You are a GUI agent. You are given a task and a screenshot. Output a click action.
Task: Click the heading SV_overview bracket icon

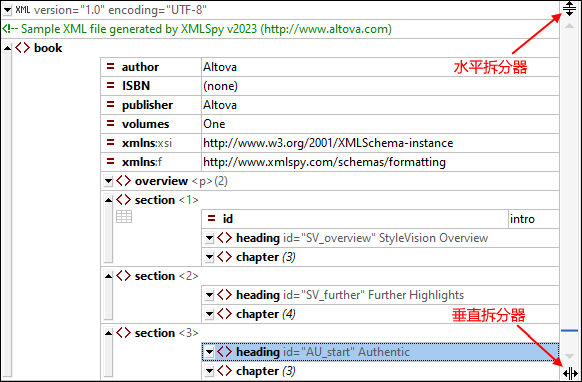(225, 238)
